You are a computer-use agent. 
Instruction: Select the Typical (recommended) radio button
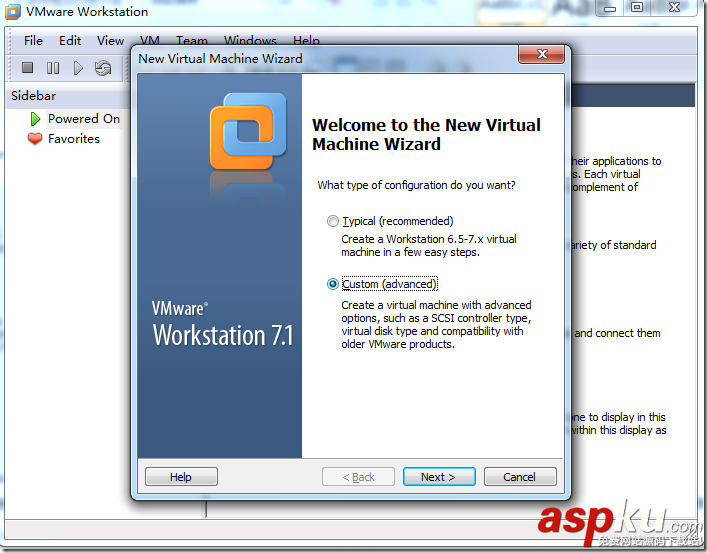pyautogui.click(x=332, y=221)
